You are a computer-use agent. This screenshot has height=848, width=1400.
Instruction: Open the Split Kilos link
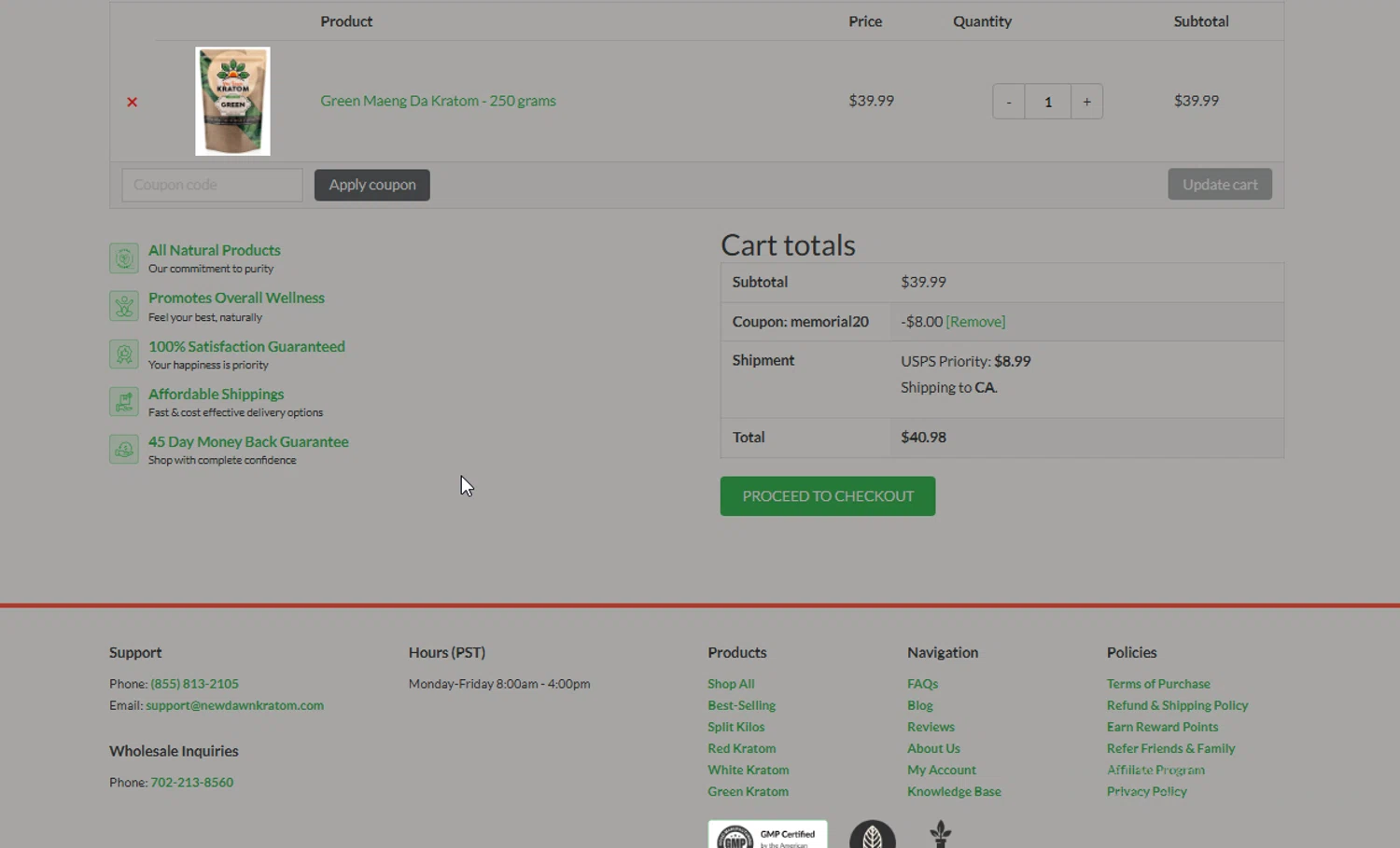coord(735,727)
